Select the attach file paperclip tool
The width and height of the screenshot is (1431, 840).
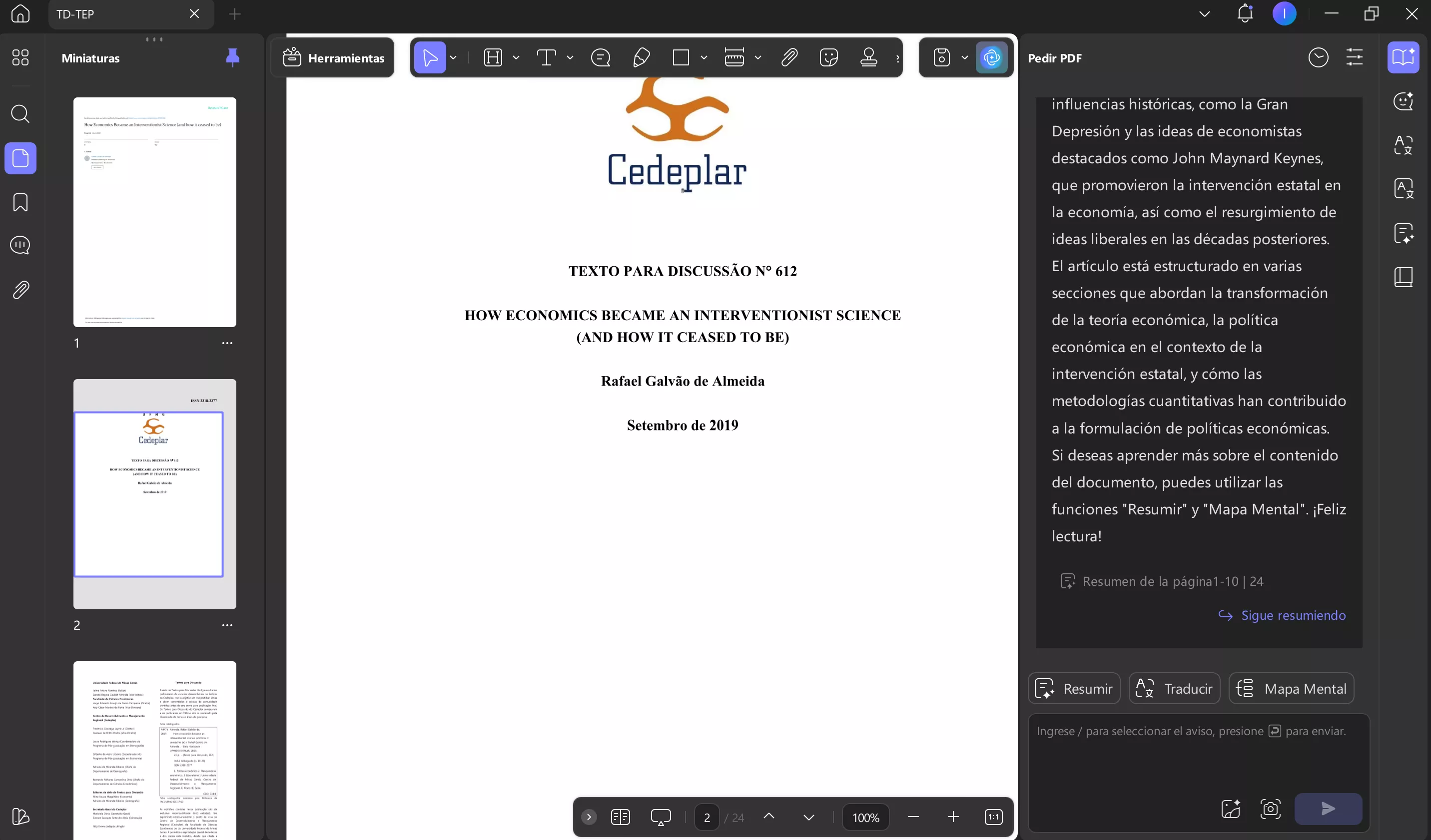[789, 57]
